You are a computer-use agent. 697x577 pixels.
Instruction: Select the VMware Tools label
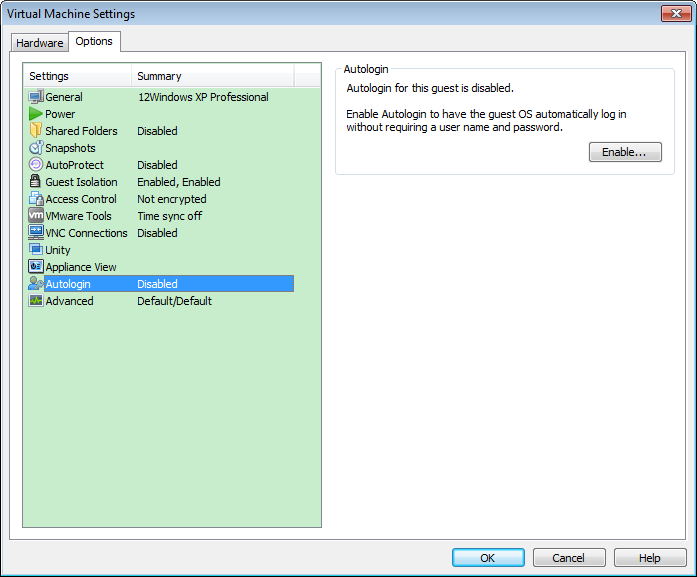pyautogui.click(x=78, y=216)
